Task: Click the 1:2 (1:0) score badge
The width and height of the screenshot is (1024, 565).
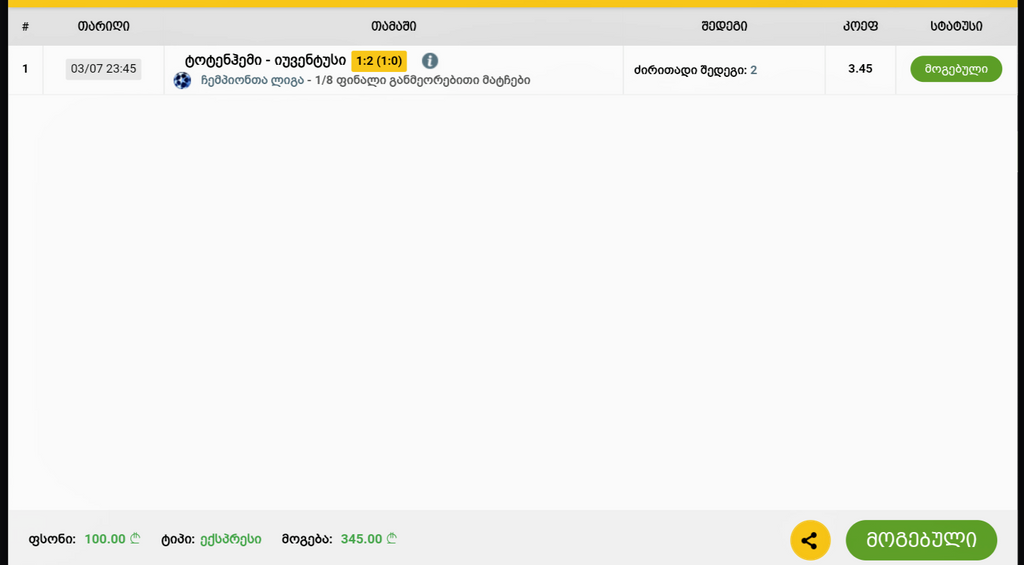Action: click(x=379, y=61)
